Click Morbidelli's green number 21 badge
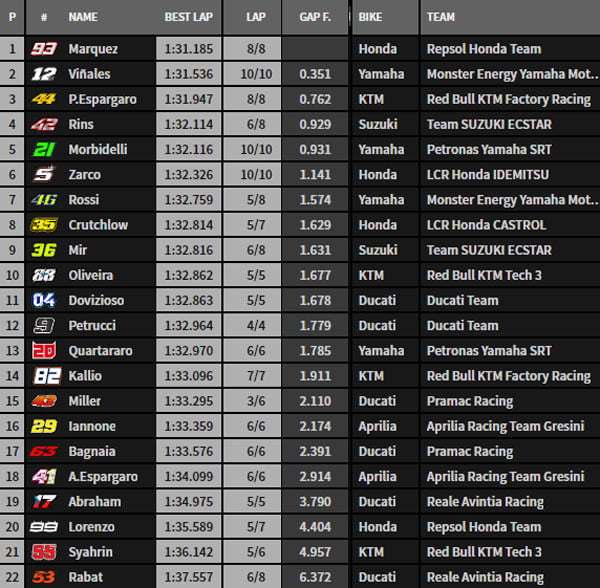 [44, 149]
